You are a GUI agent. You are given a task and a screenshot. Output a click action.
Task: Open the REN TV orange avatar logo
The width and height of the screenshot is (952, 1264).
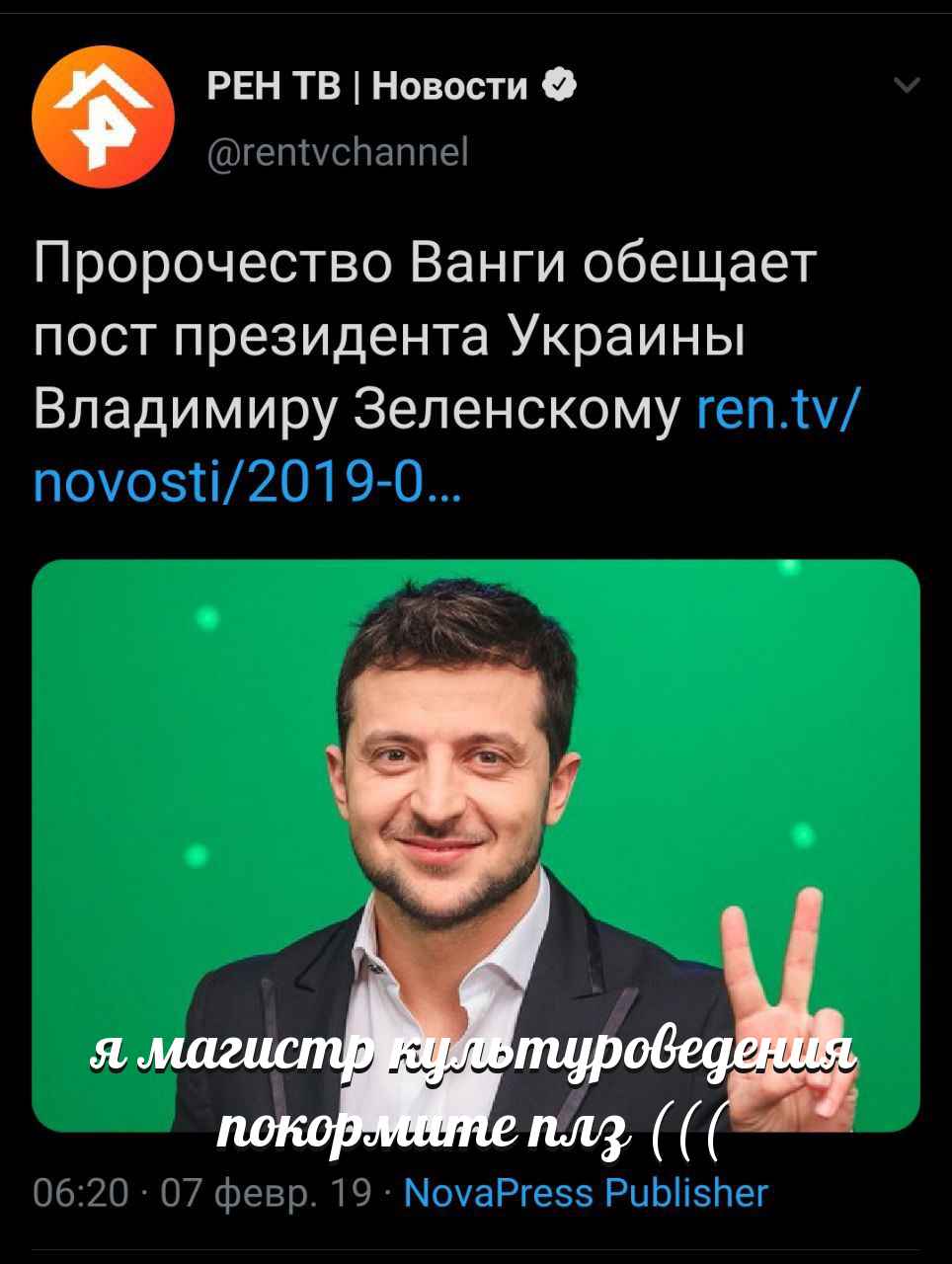[103, 118]
